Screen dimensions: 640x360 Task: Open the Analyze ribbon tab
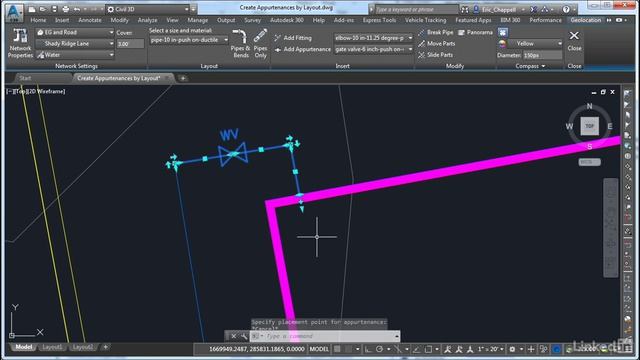coord(147,20)
